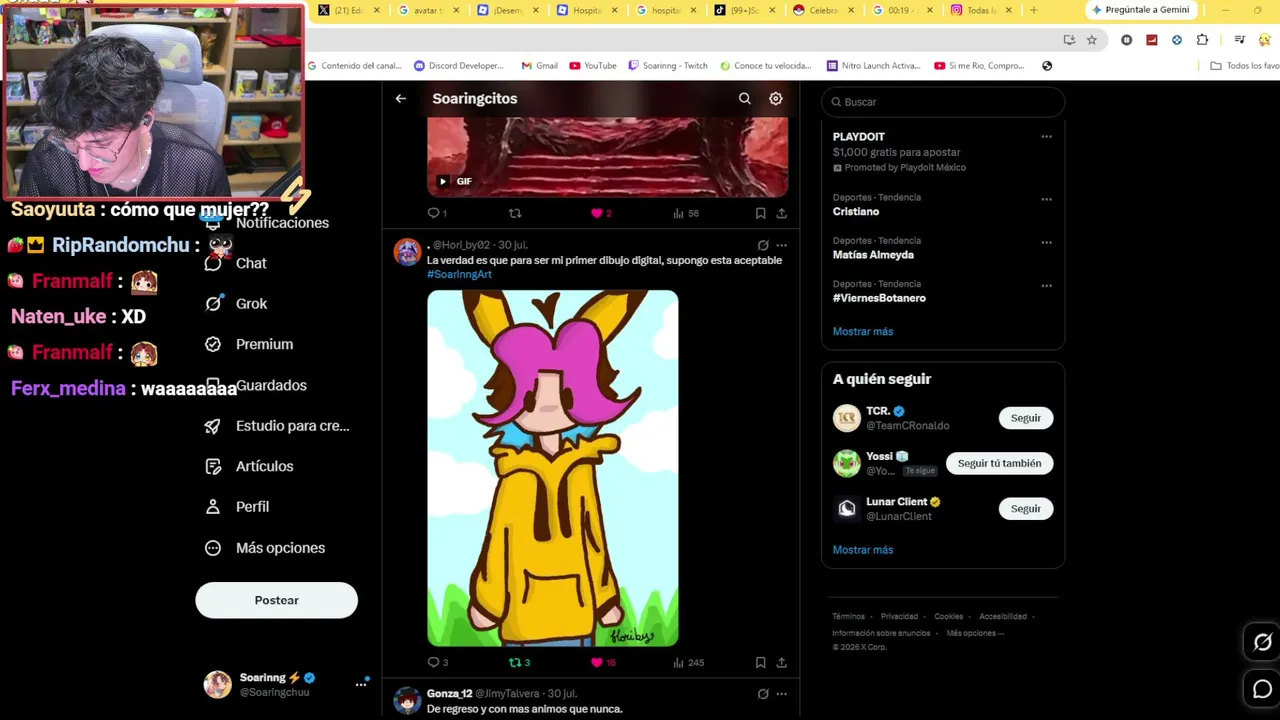Undo repost on the drawing post
Image resolution: width=1280 pixels, height=720 pixels.
pyautogui.click(x=519, y=662)
